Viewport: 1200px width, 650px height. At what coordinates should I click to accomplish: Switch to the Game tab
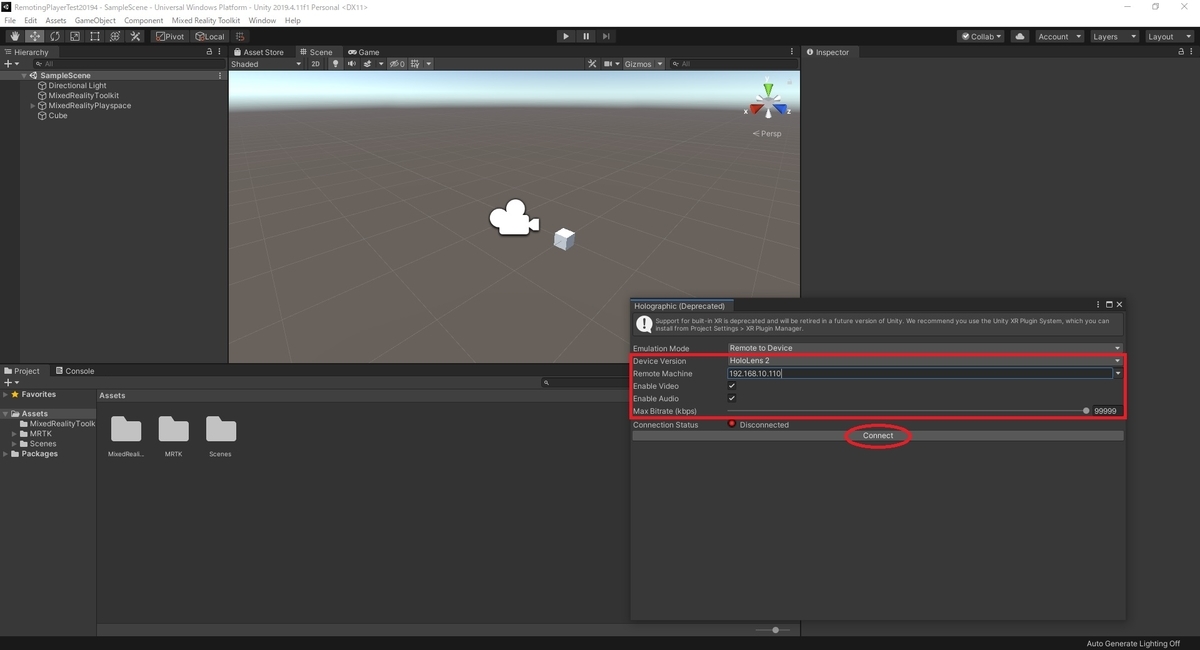point(364,52)
